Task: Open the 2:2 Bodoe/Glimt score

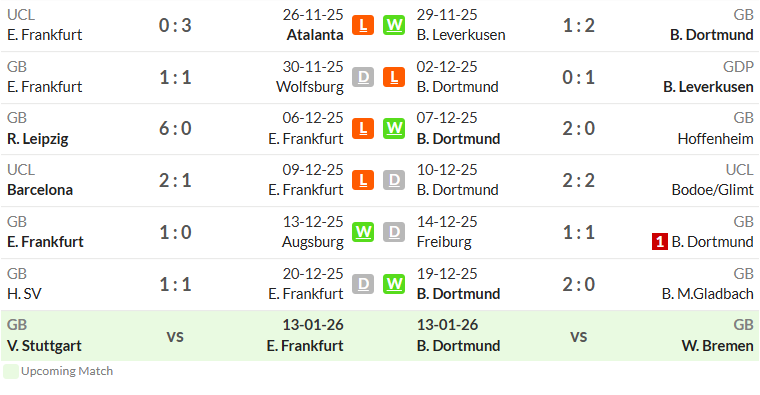Action: click(578, 180)
